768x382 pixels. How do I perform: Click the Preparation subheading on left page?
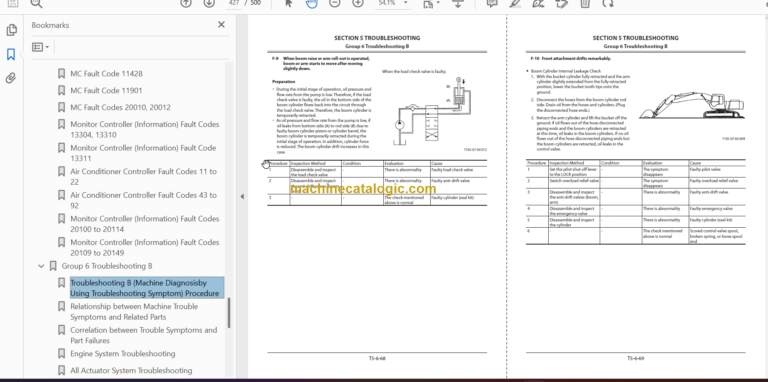pos(284,82)
